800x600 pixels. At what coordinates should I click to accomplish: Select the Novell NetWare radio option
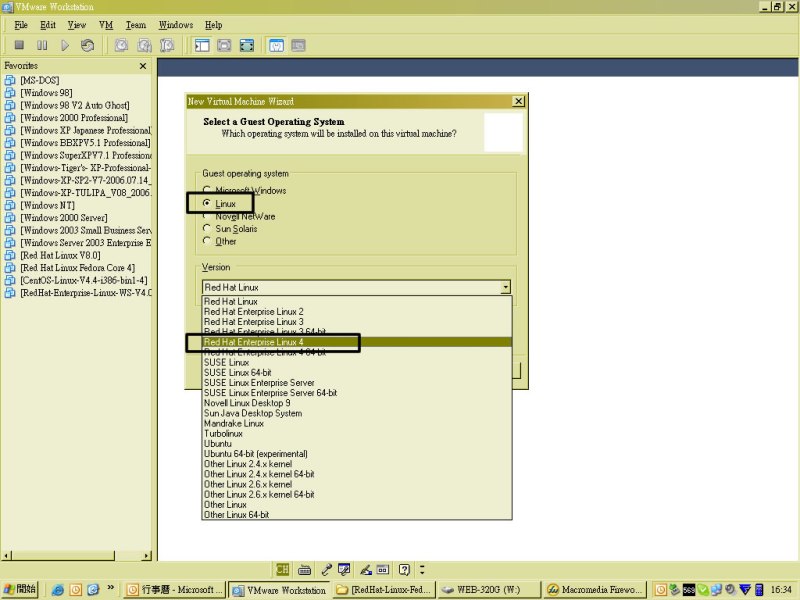239,216
